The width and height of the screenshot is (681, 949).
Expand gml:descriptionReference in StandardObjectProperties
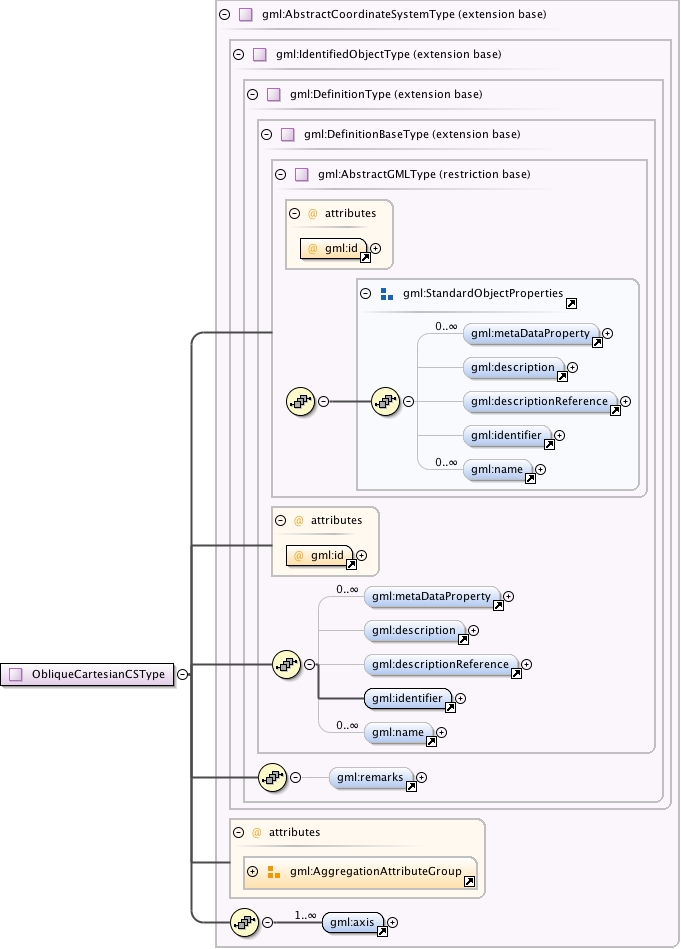[625, 401]
